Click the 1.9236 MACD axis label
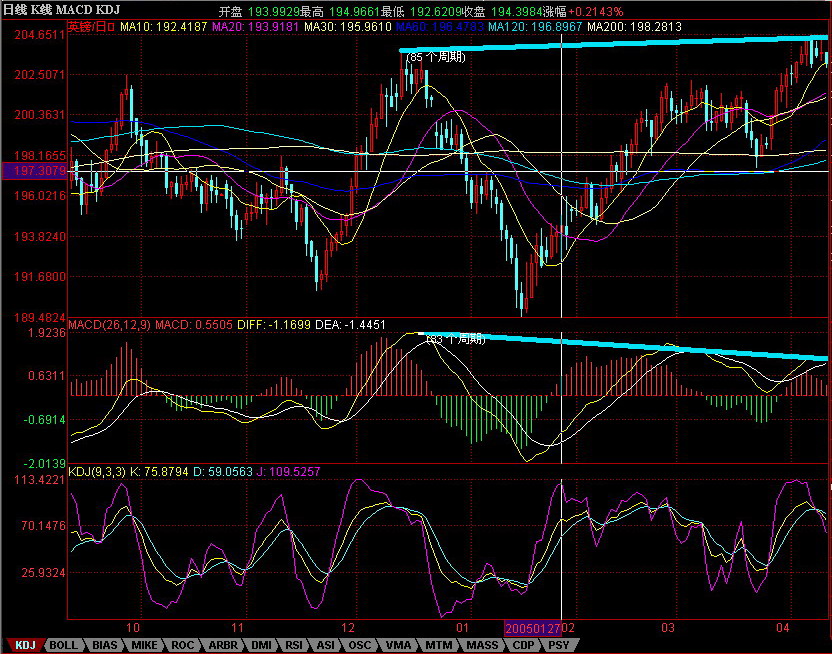 click(47, 333)
